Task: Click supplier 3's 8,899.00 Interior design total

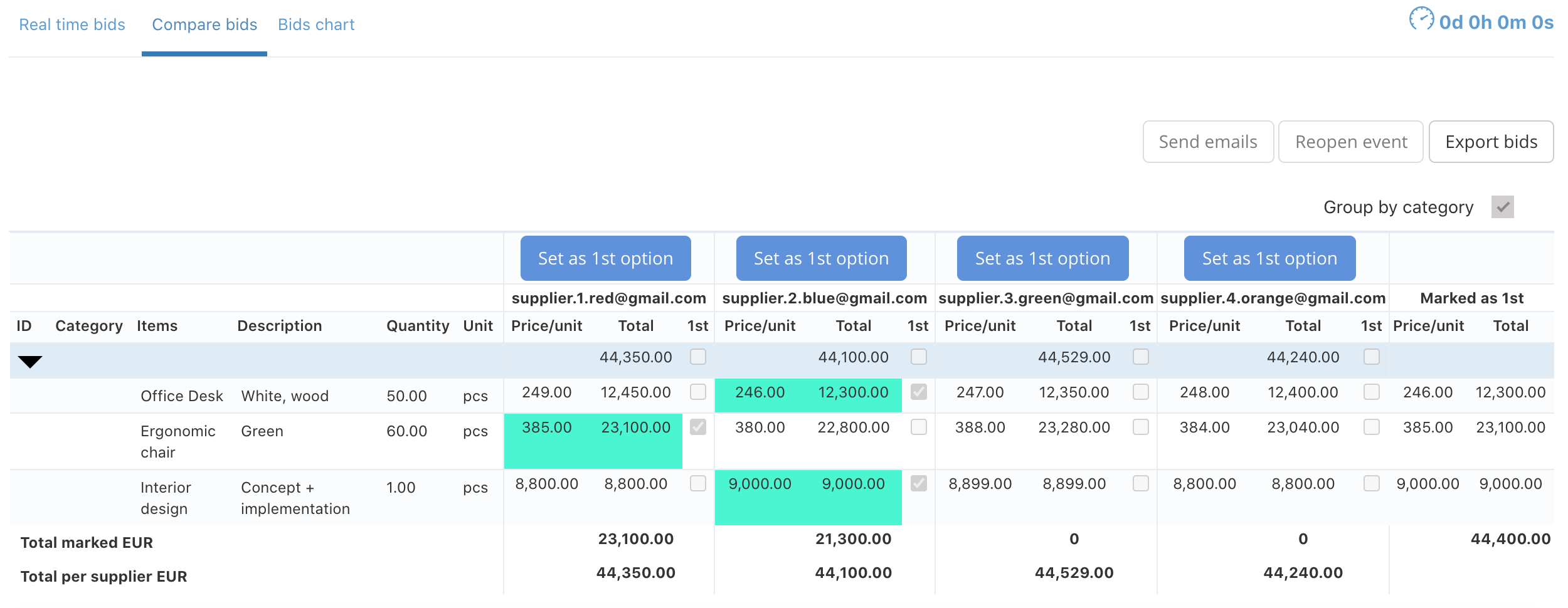Action: [1074, 484]
